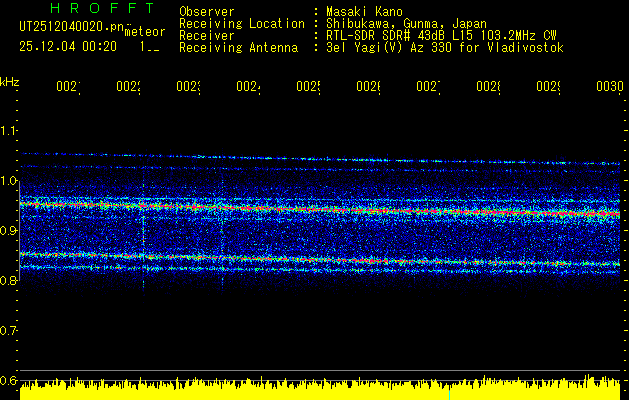Click the 0022 time marker
The image size is (629, 400).
pos(128,86)
